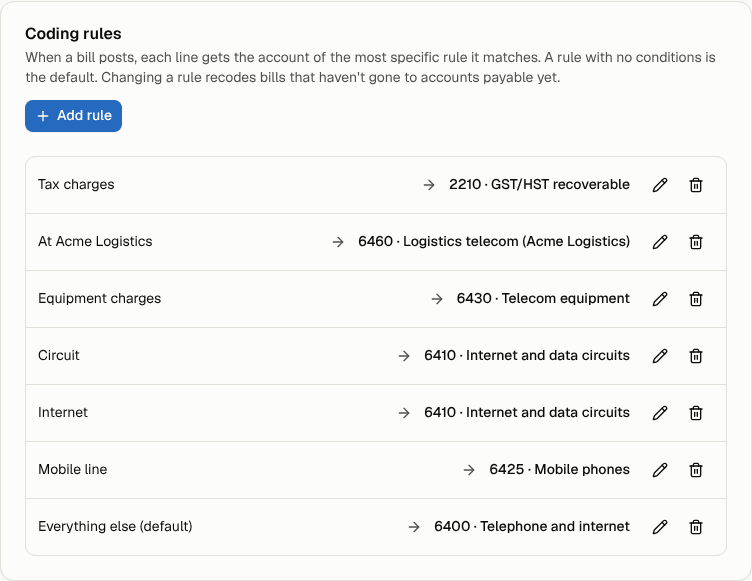The height and width of the screenshot is (581, 752).
Task: Select the Everything else (default) text
Action: (115, 526)
